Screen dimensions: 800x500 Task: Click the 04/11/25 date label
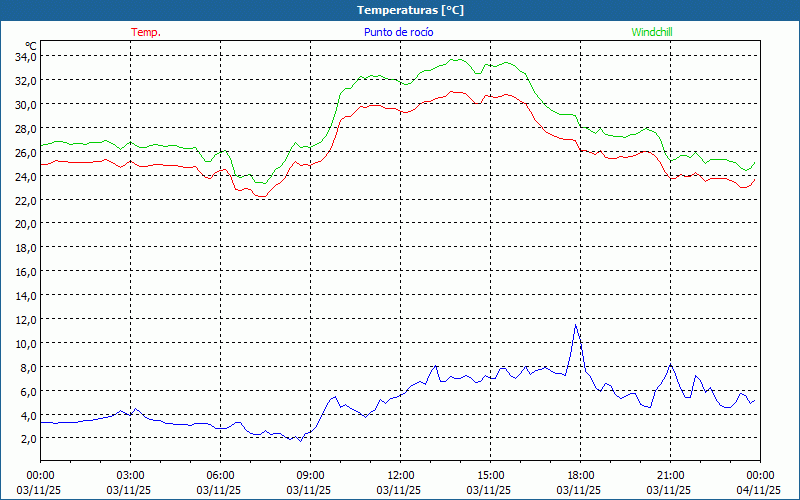pos(760,491)
